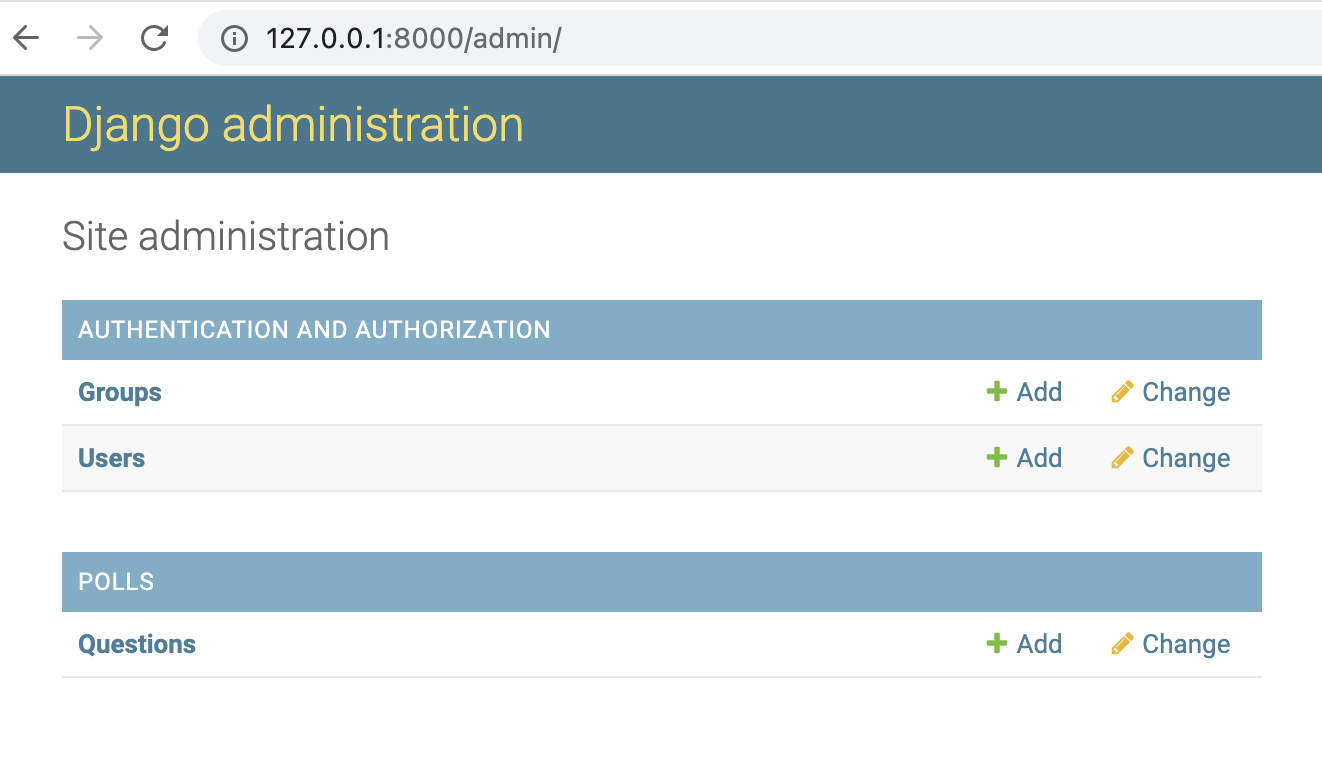
Task: Click the browser back arrow
Action: (x=25, y=37)
